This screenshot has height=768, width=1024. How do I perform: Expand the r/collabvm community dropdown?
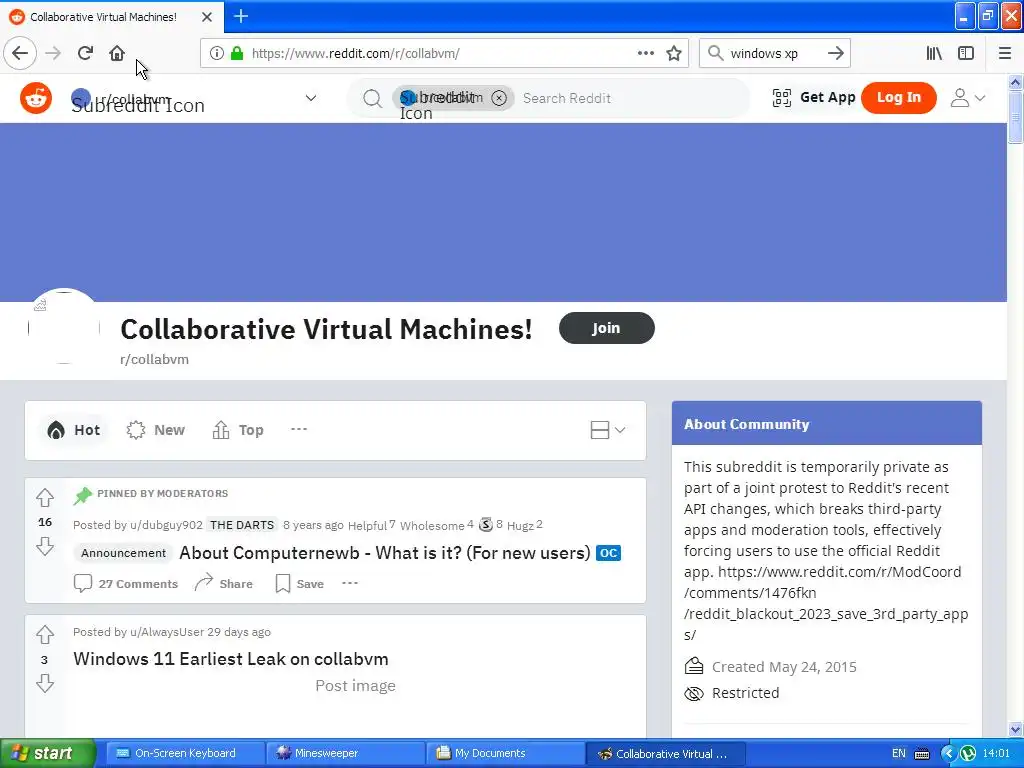(311, 98)
